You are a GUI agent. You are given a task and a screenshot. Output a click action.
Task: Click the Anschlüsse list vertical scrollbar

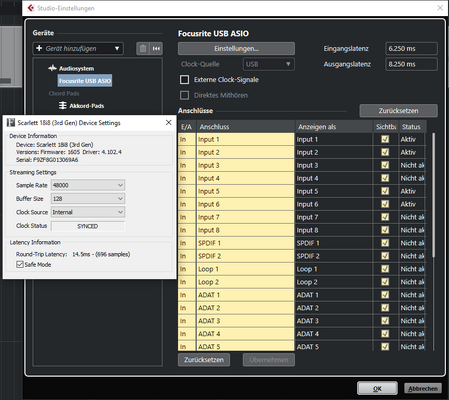pyautogui.click(x=433, y=195)
